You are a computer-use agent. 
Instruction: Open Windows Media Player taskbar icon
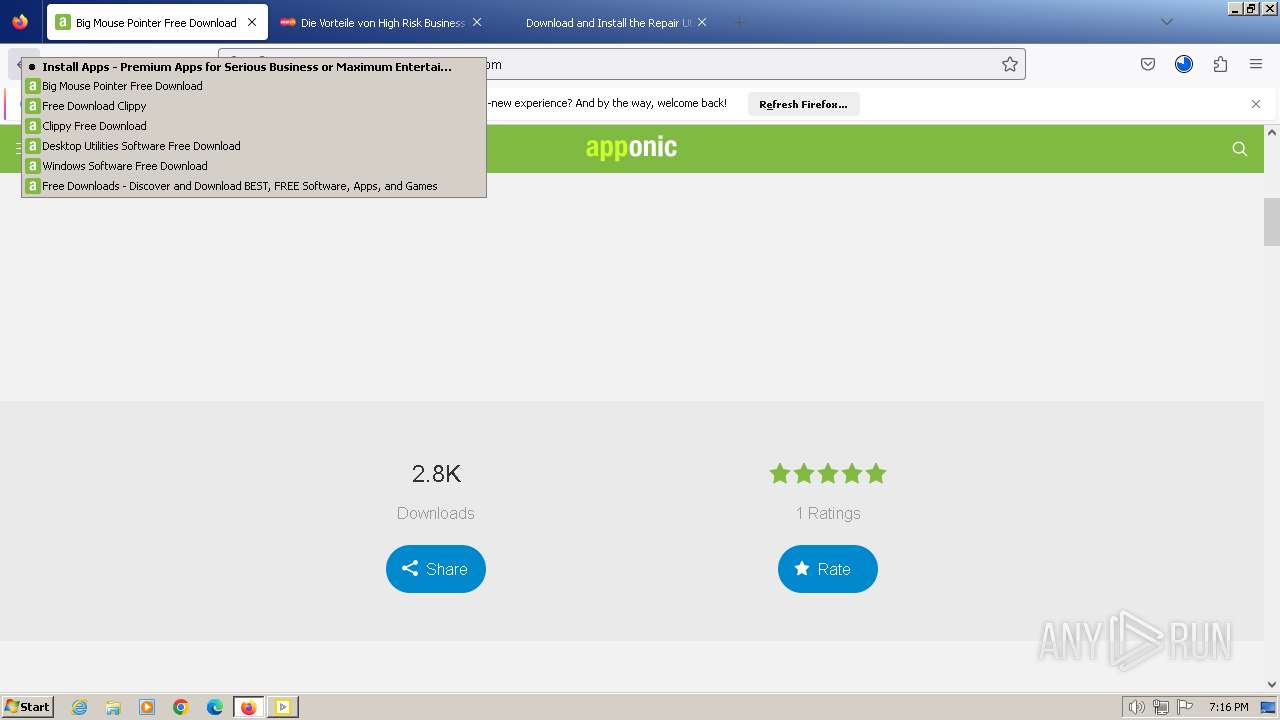pyautogui.click(x=147, y=707)
